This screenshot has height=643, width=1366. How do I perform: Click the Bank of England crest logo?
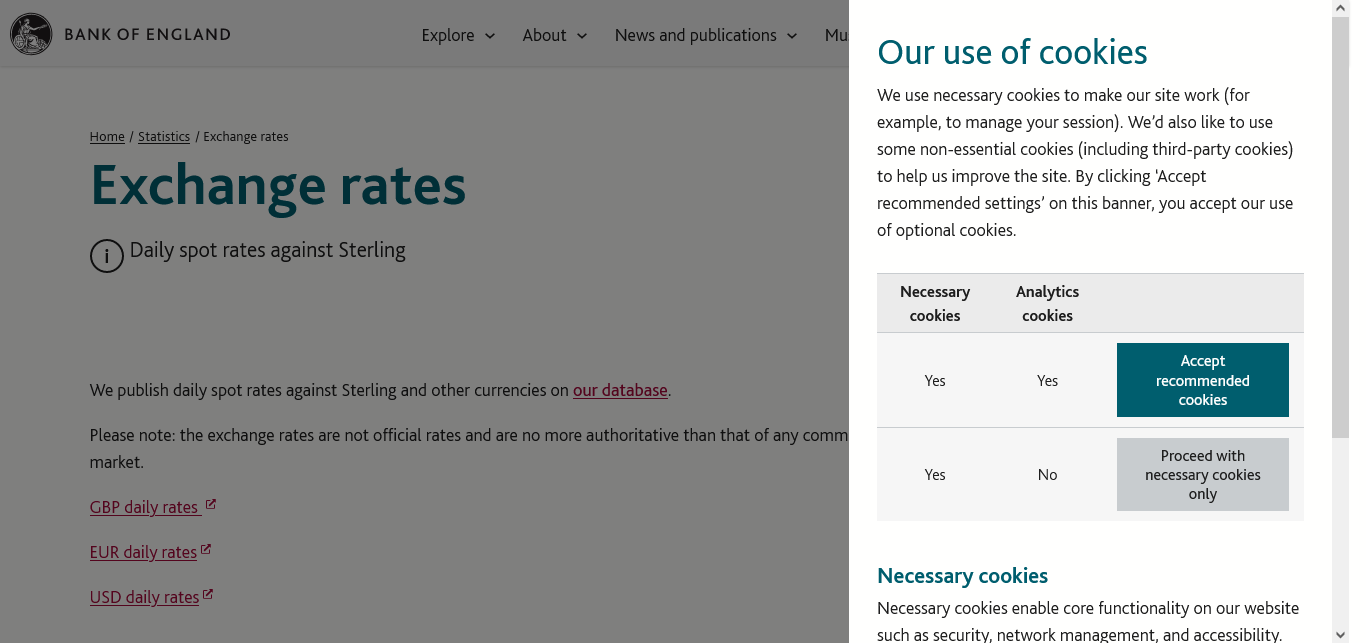30,34
